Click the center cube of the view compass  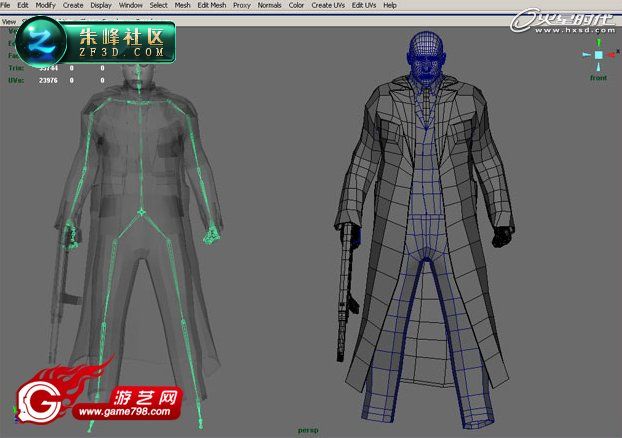click(x=599, y=55)
